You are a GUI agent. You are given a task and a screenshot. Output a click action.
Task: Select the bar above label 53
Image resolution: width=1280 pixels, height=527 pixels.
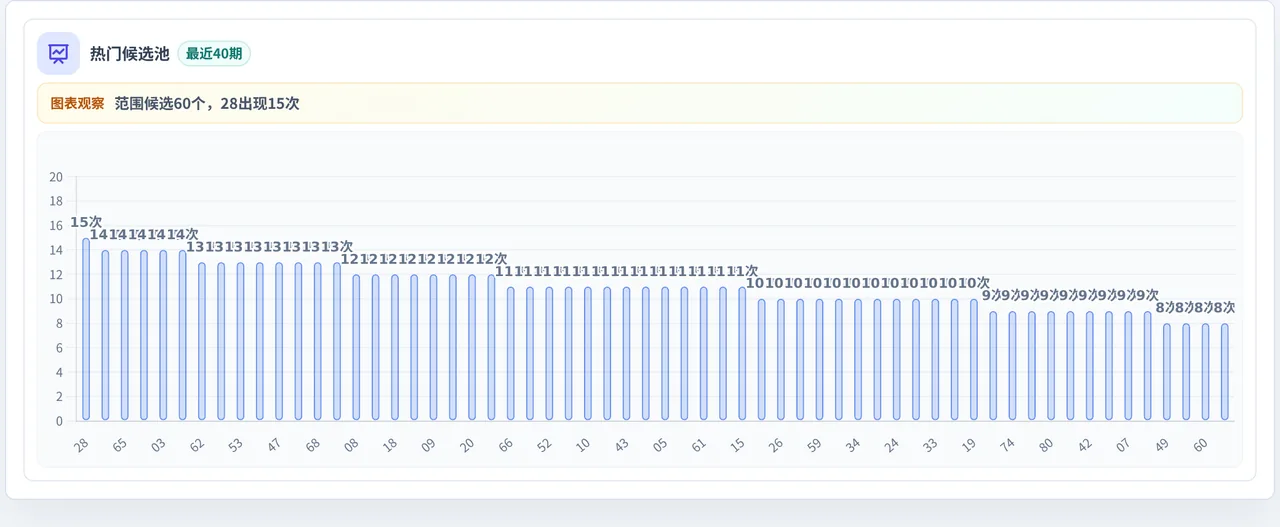coord(240,341)
